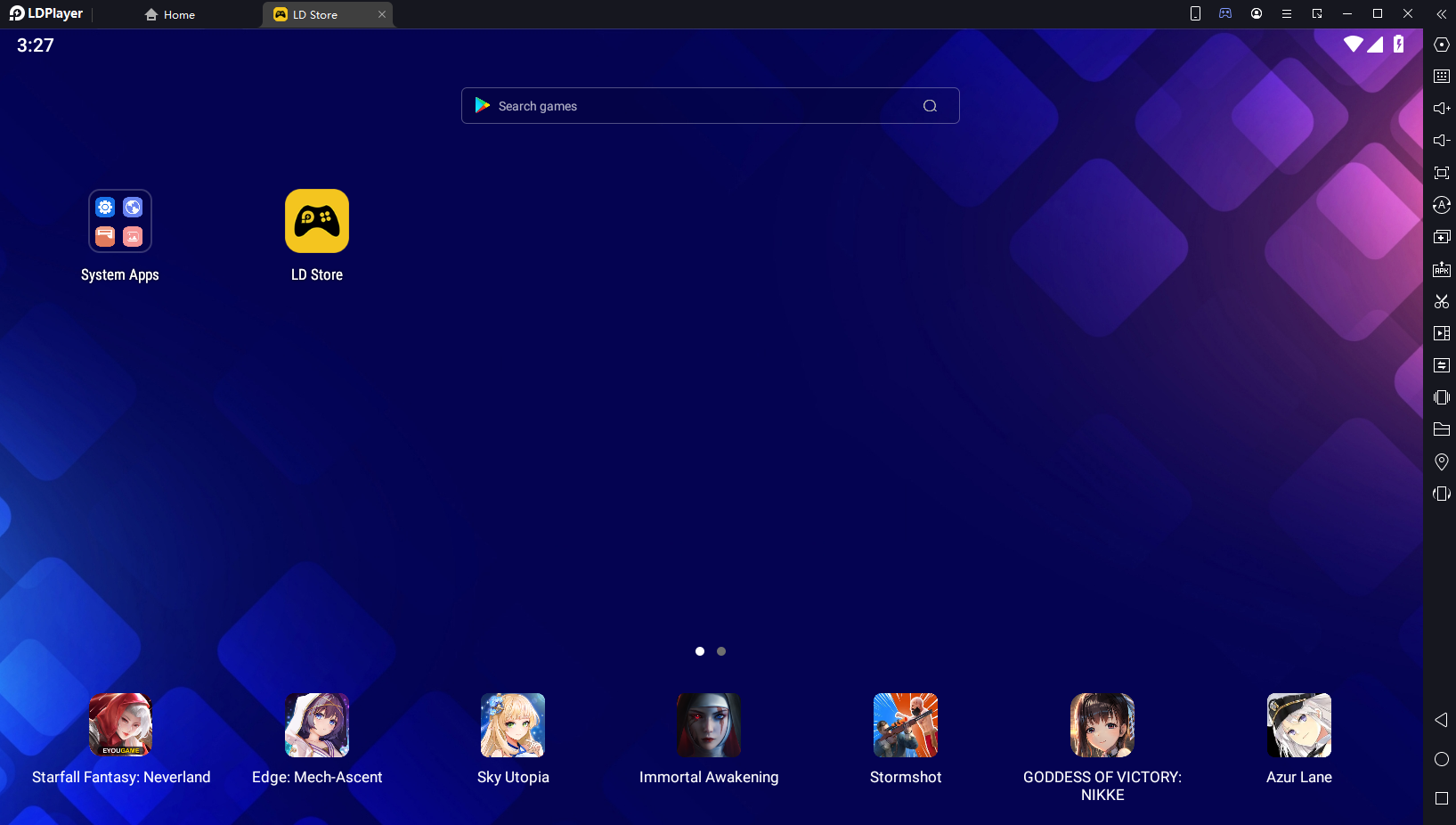Click the 3:27 clock text
This screenshot has width=1456, height=825.
point(36,45)
